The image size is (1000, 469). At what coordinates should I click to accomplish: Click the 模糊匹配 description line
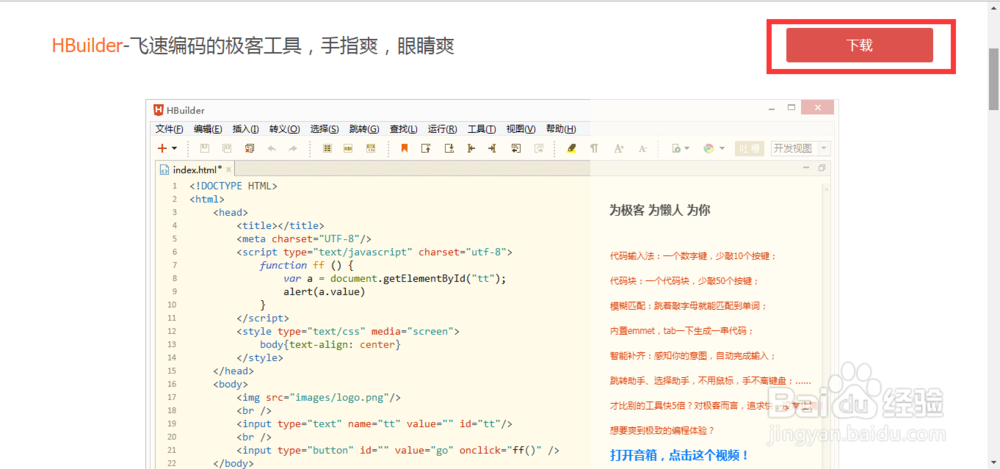coord(688,306)
